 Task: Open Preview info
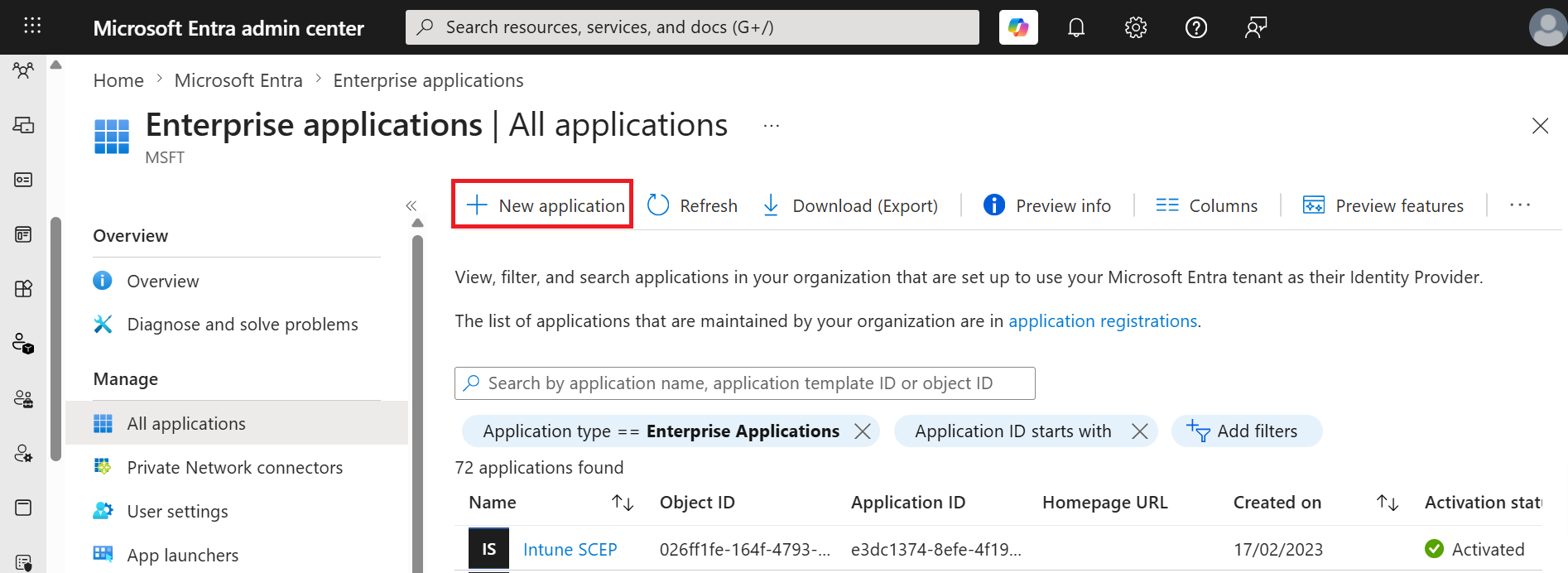[x=1047, y=205]
